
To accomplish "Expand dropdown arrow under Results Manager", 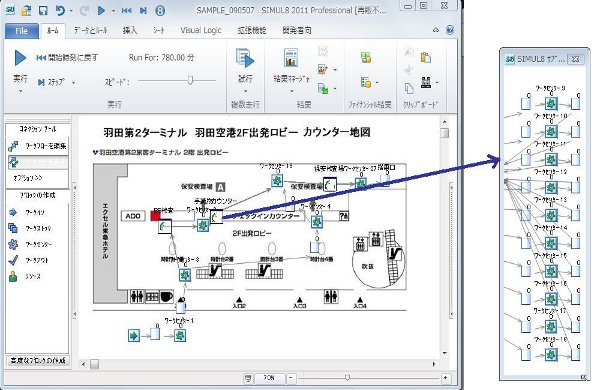I will 292,91.
